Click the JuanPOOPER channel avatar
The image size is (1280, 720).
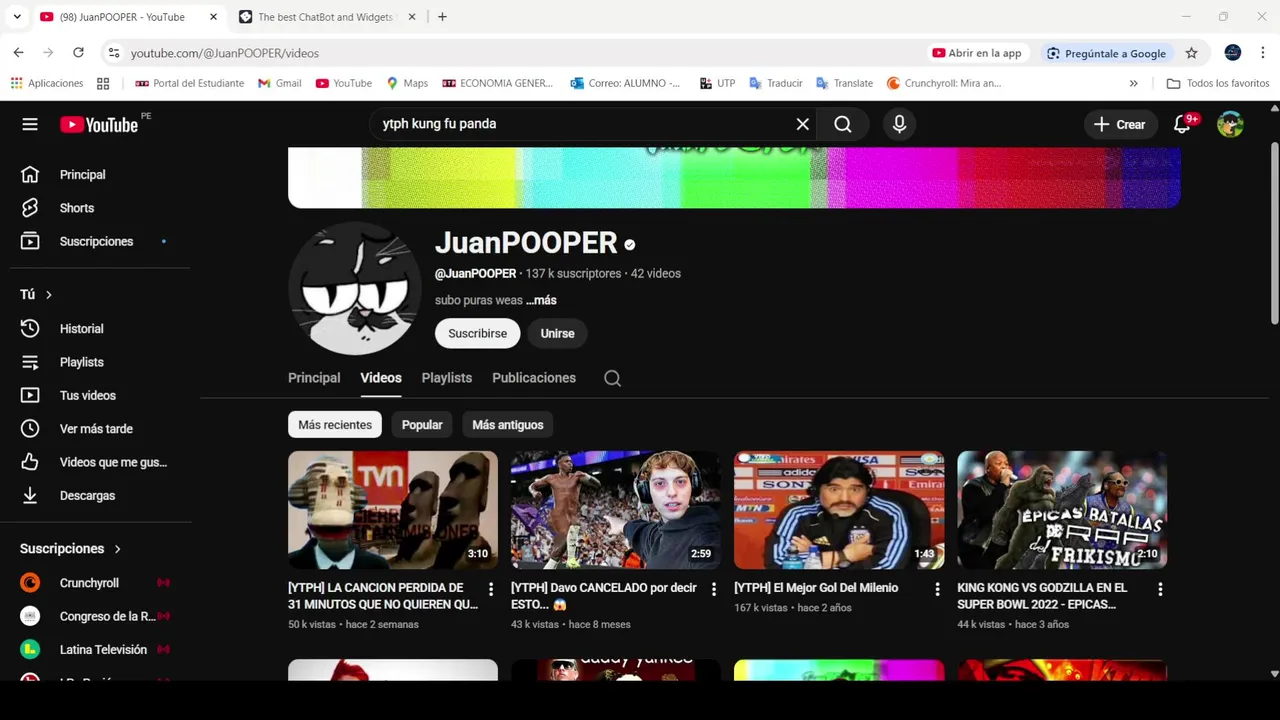[x=354, y=288]
